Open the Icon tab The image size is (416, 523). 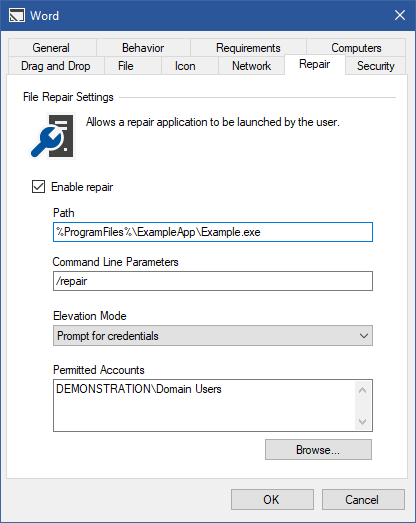[x=185, y=66]
